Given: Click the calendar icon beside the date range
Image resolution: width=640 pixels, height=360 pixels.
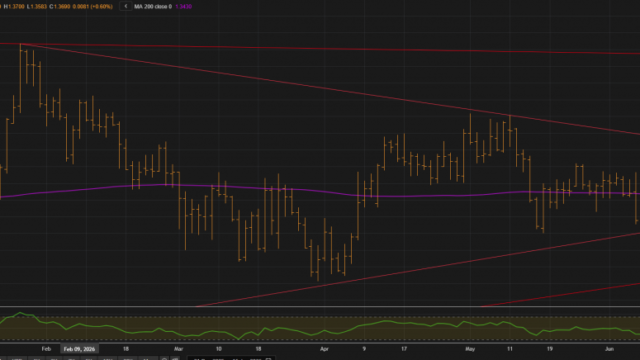Looking at the screenshot, I should click(269, 359).
